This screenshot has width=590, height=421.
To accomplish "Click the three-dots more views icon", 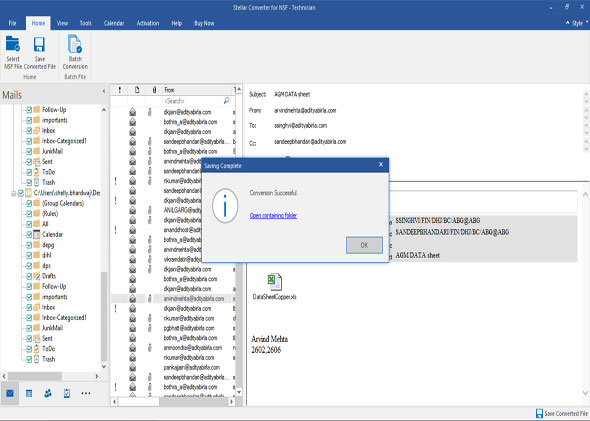I will 86,393.
